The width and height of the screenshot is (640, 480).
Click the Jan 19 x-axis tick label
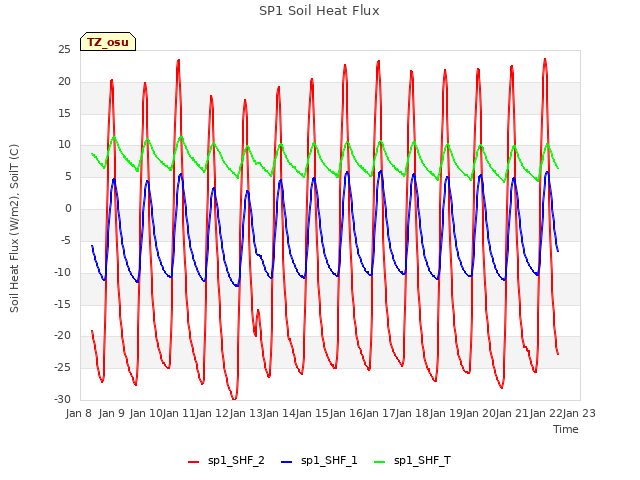tap(446, 413)
